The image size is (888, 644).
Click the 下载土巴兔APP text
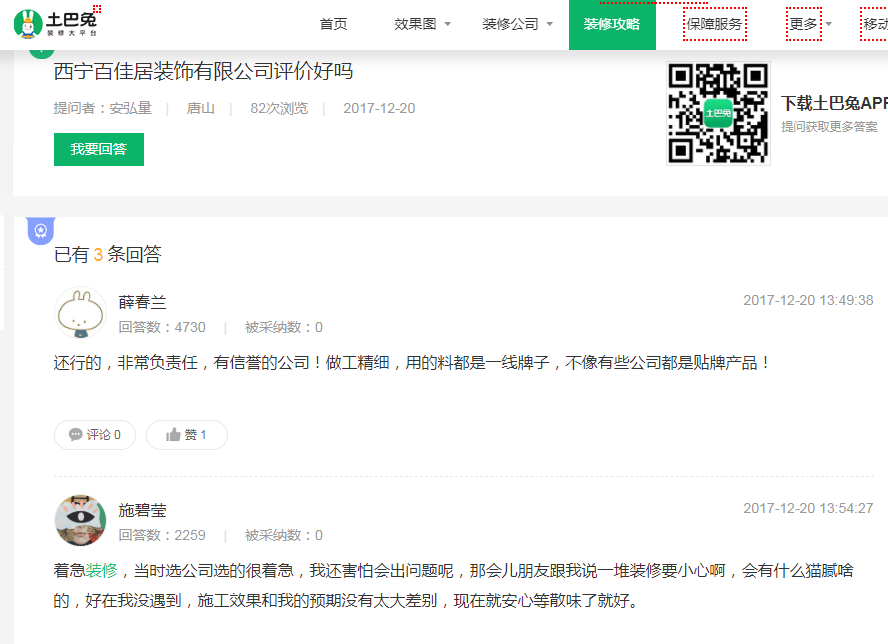click(x=834, y=103)
